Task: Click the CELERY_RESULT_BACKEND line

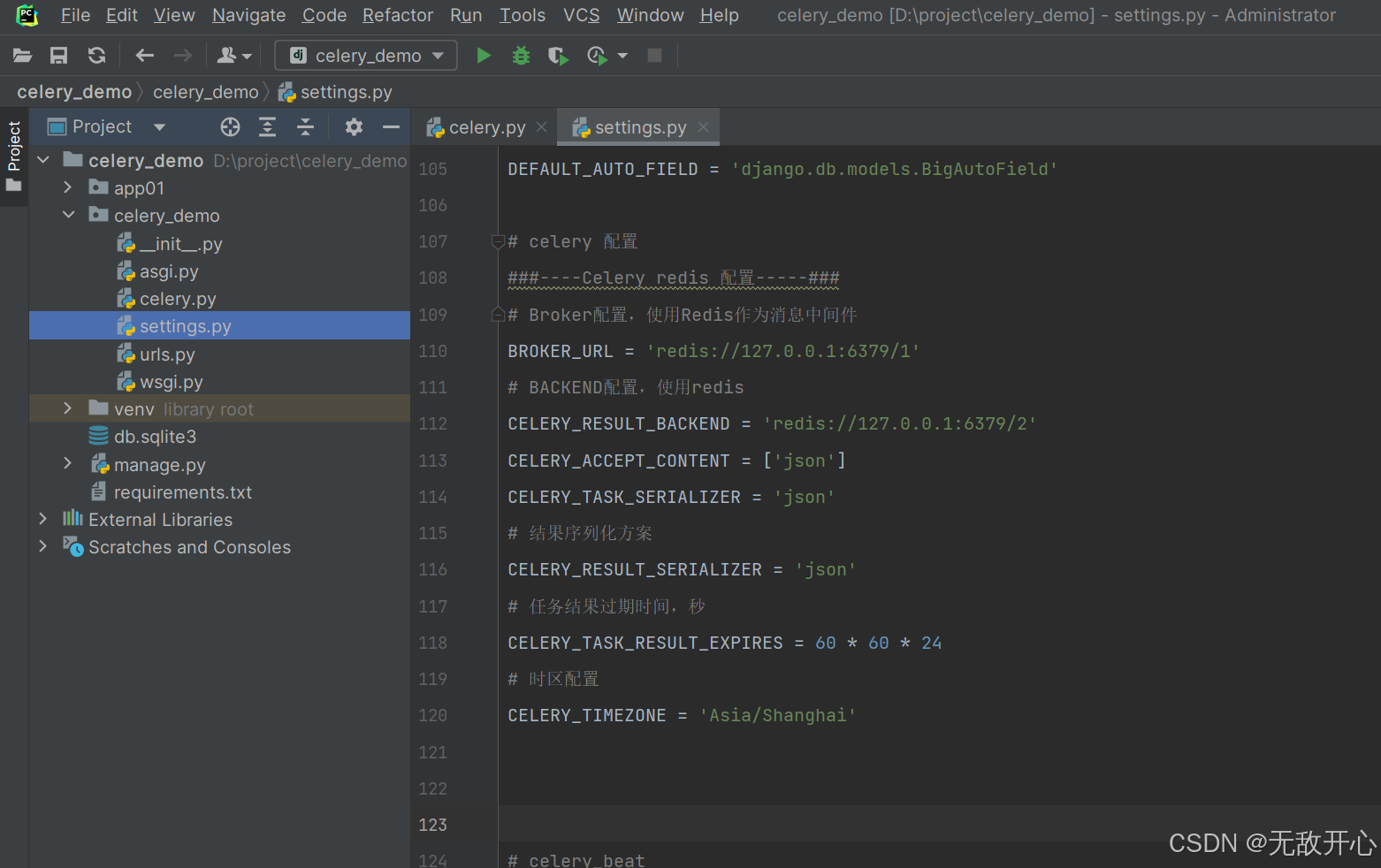Action: coord(772,423)
